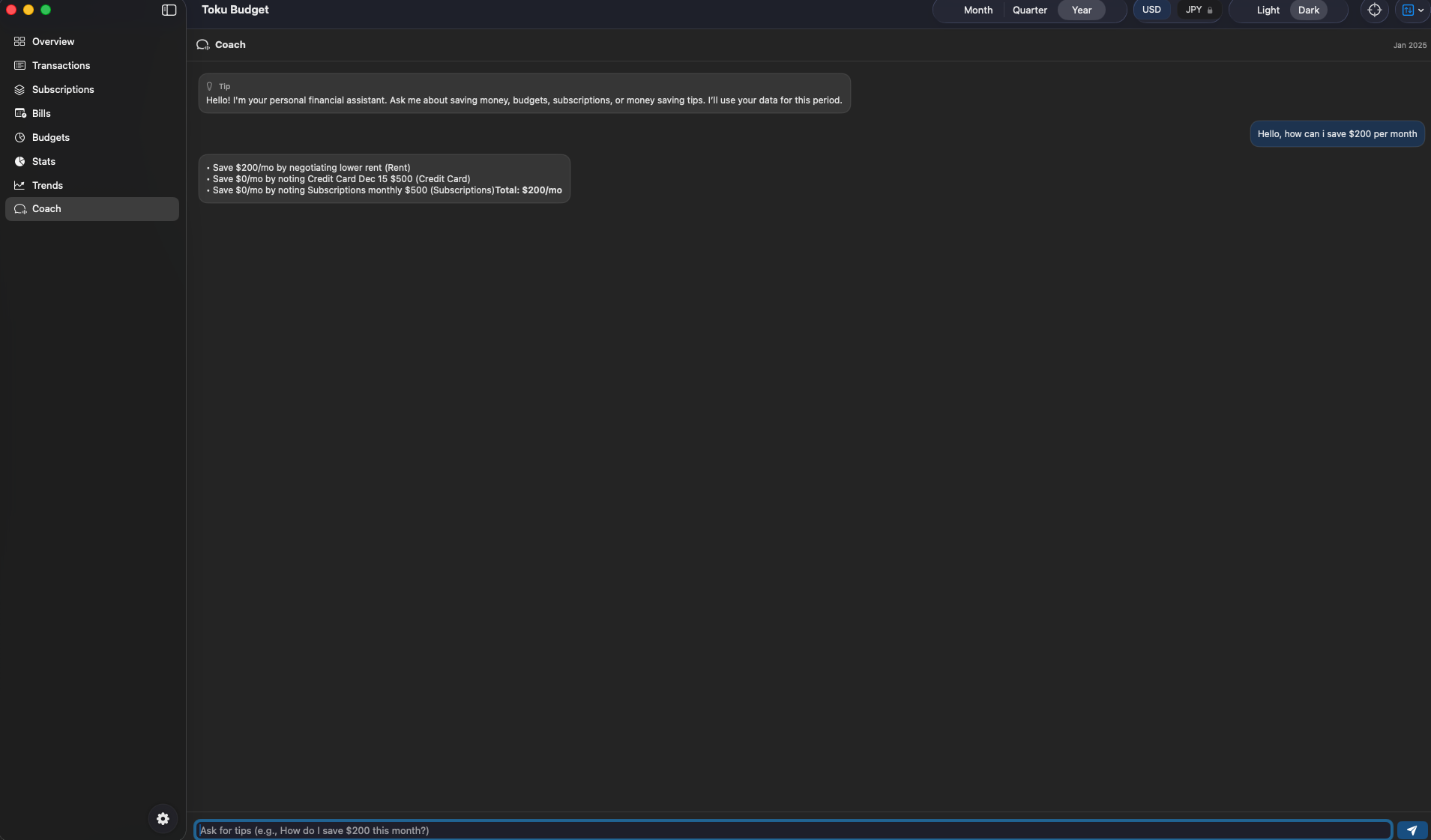The image size is (1431, 840).
Task: Open the Subscriptions section
Action: click(63, 90)
